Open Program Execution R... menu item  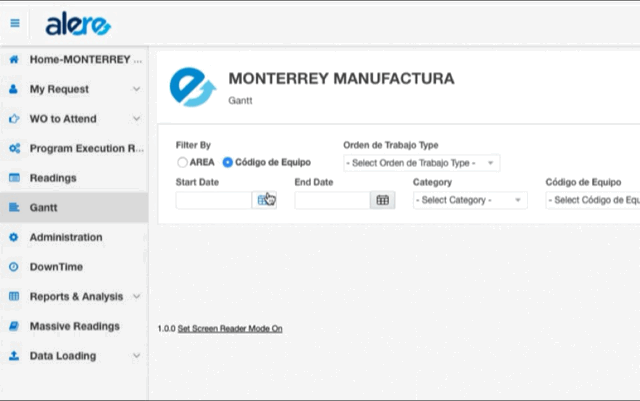click(x=74, y=148)
